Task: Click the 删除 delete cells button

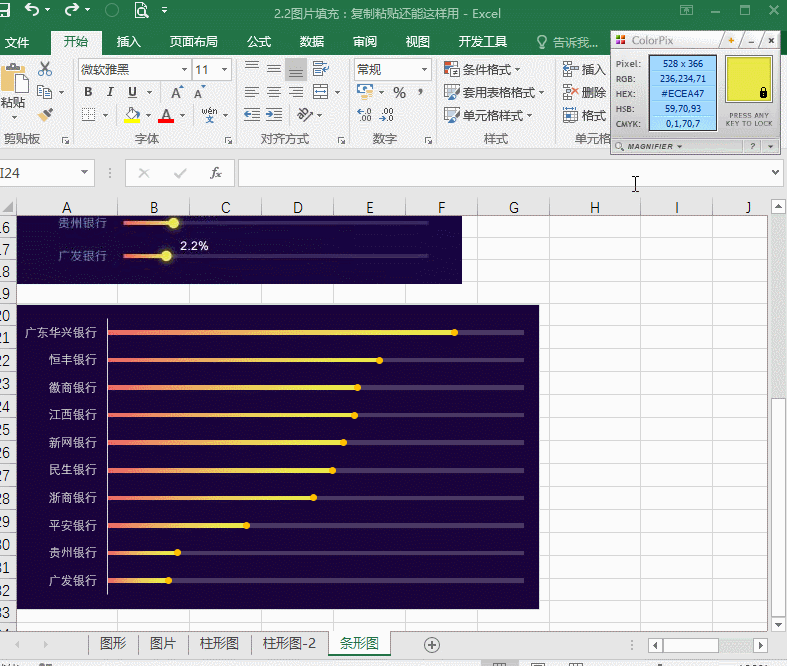Action: tap(584, 92)
